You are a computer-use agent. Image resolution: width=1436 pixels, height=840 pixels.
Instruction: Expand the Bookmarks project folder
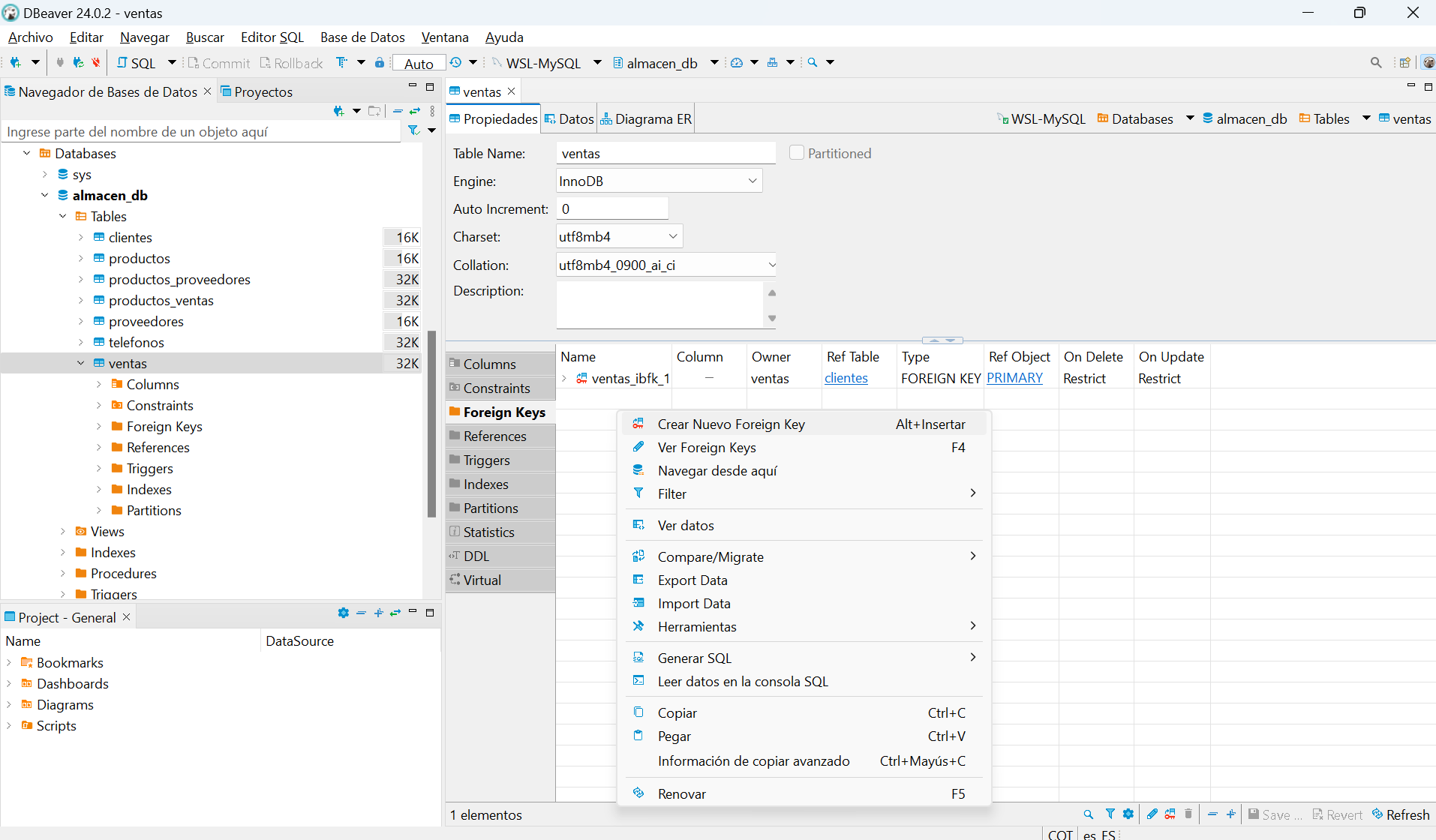[x=8, y=662]
